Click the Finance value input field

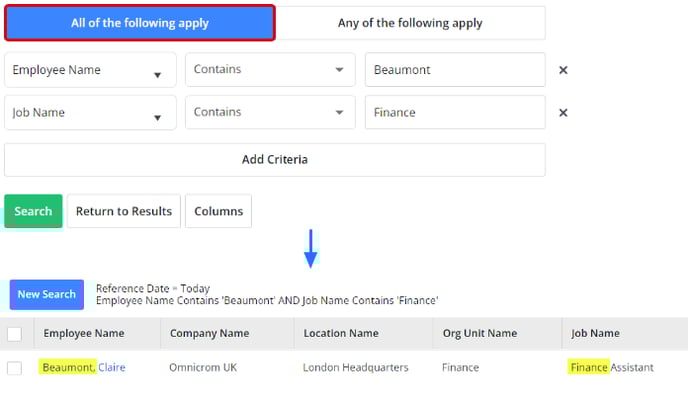click(x=455, y=112)
